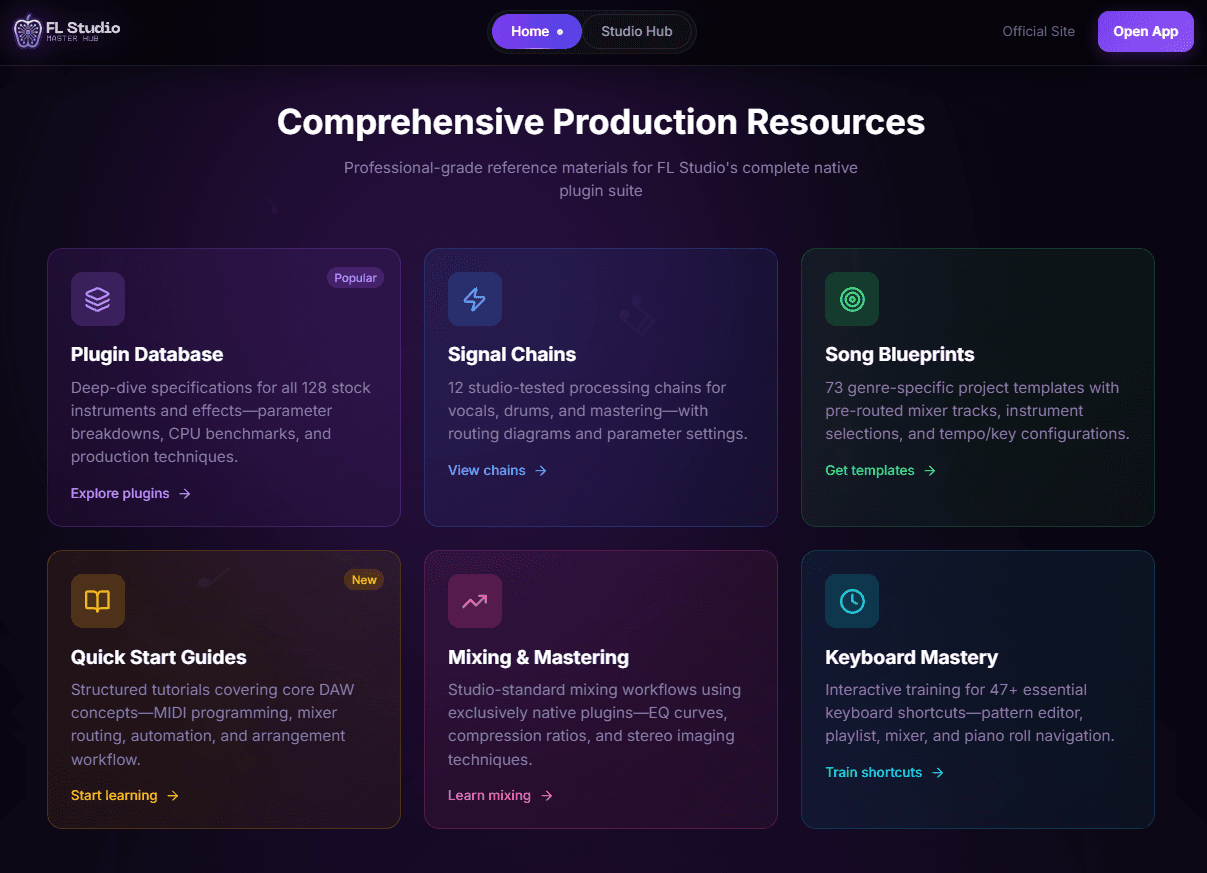Image resolution: width=1207 pixels, height=873 pixels.
Task: Follow the Learn mixing link
Action: tap(501, 796)
